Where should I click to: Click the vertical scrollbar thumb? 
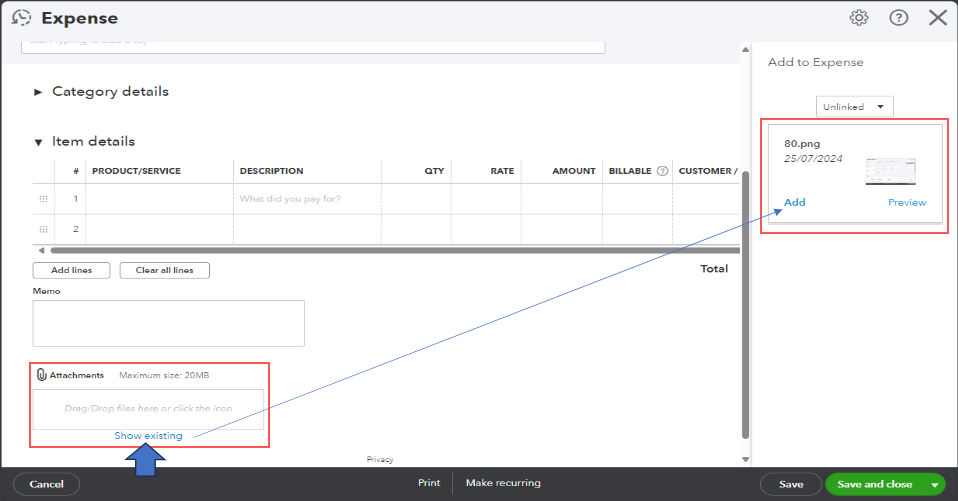tap(745, 305)
